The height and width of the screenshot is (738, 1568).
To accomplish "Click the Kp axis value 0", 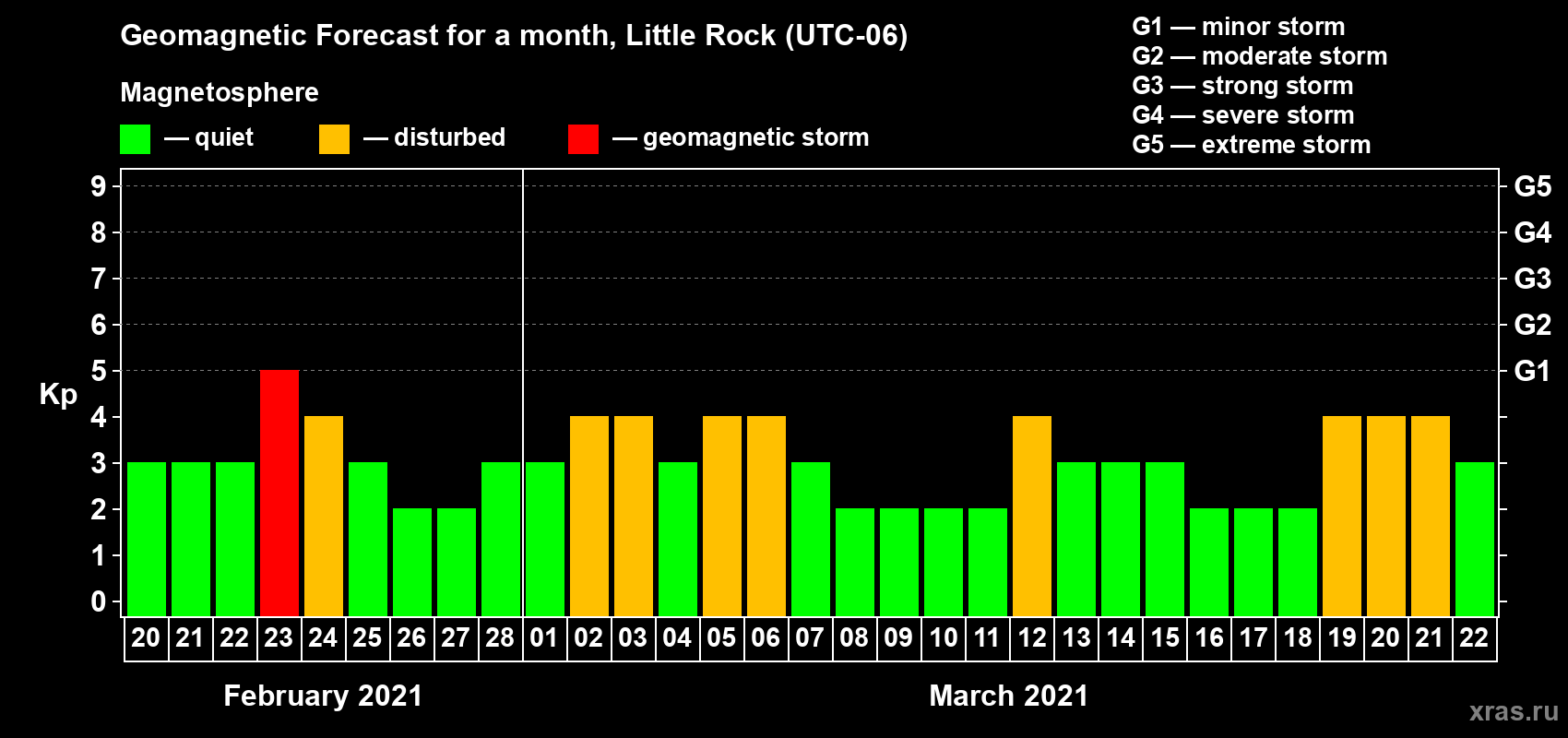I will pos(99,601).
